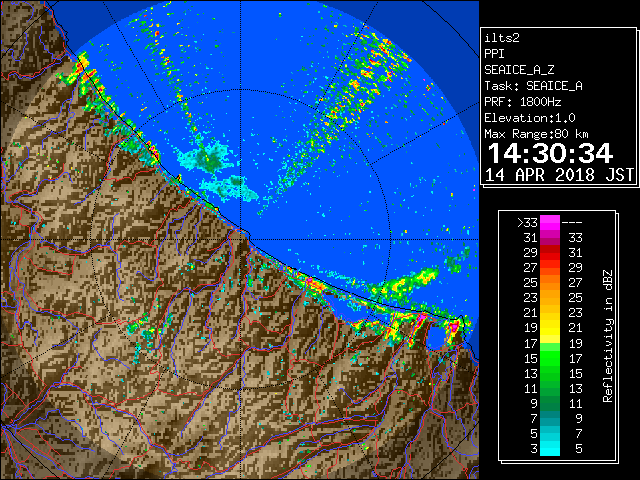Click the 'ilts2' site label
Image resolution: width=640 pixels, height=480 pixels.
[x=502, y=38]
